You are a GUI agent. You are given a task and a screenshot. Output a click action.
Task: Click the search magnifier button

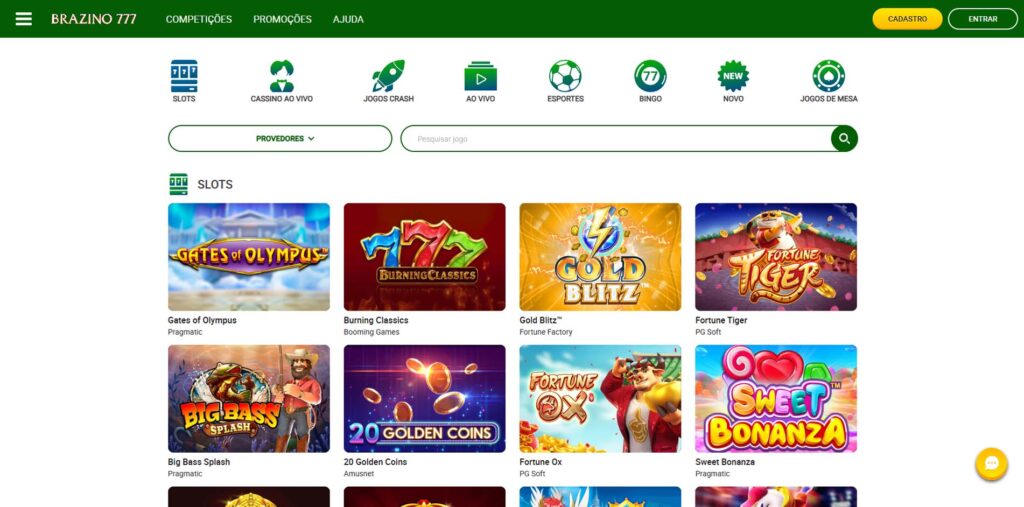point(844,139)
